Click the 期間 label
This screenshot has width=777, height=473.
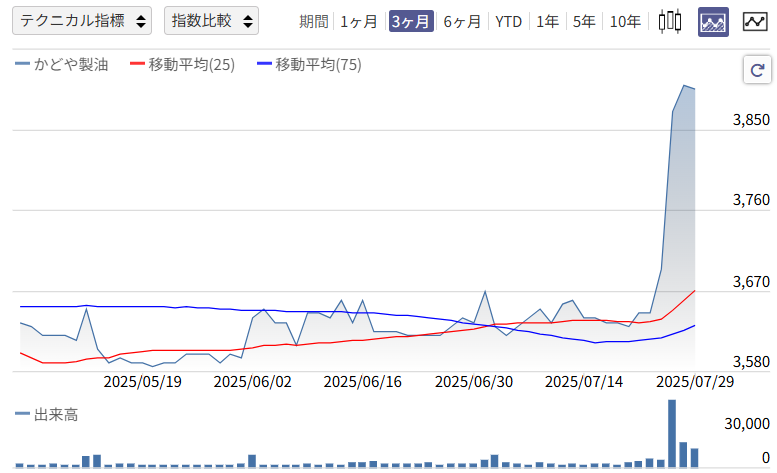pyautogui.click(x=314, y=22)
